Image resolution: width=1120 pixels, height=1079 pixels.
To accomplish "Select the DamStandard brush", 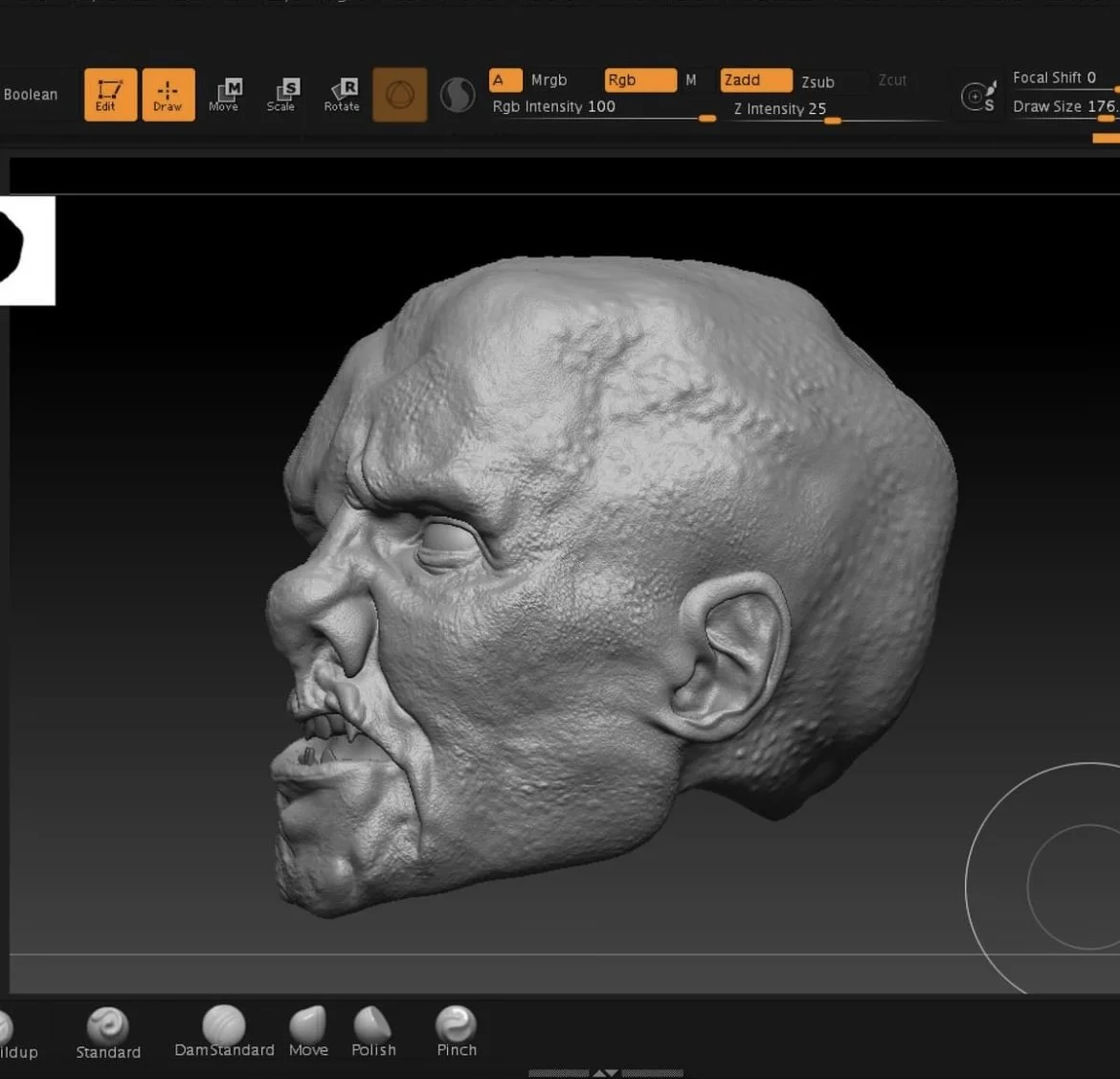I will point(224,1032).
